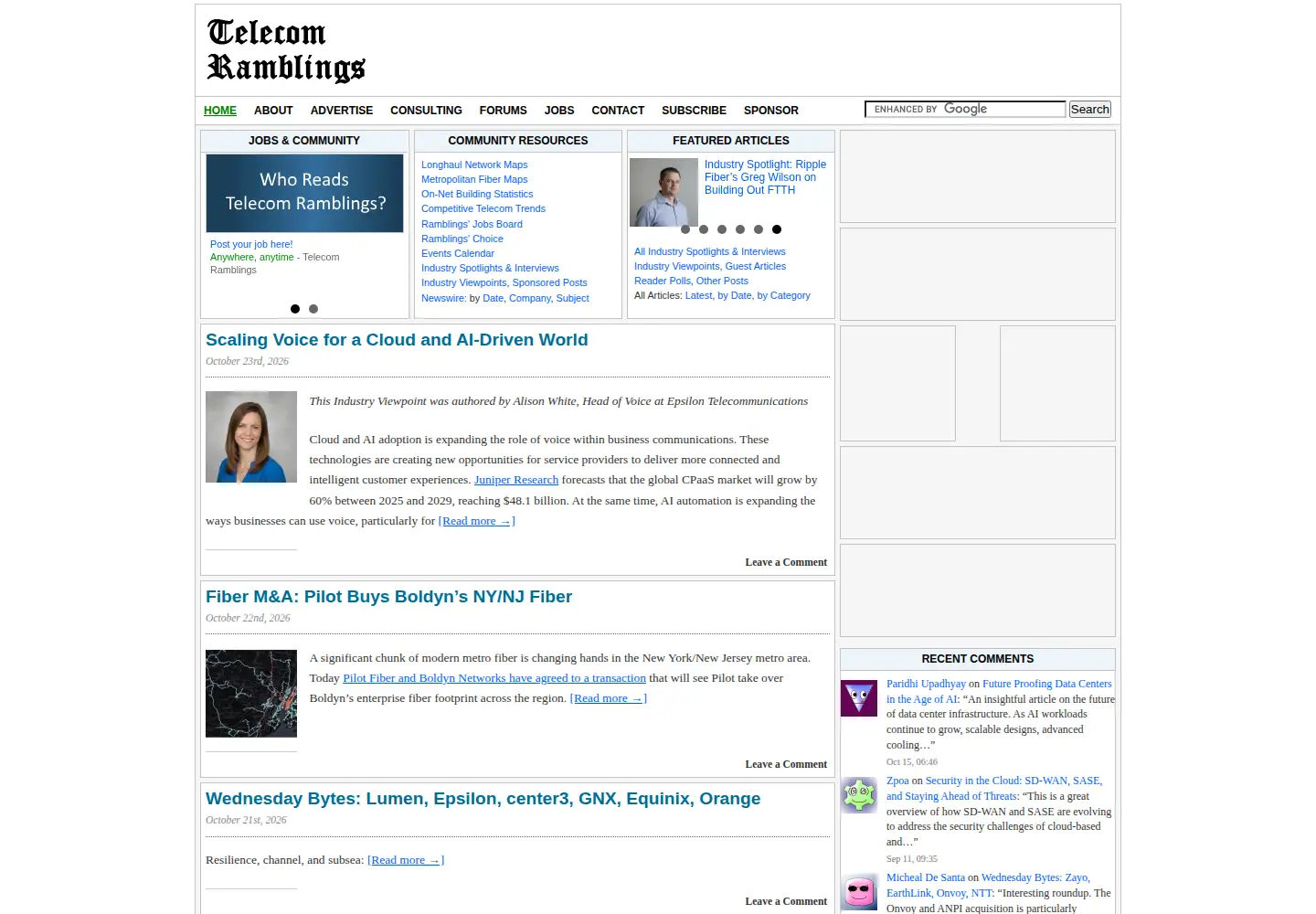Select third Featured Articles carousel dot
The width and height of the screenshot is (1316, 914).
722,229
